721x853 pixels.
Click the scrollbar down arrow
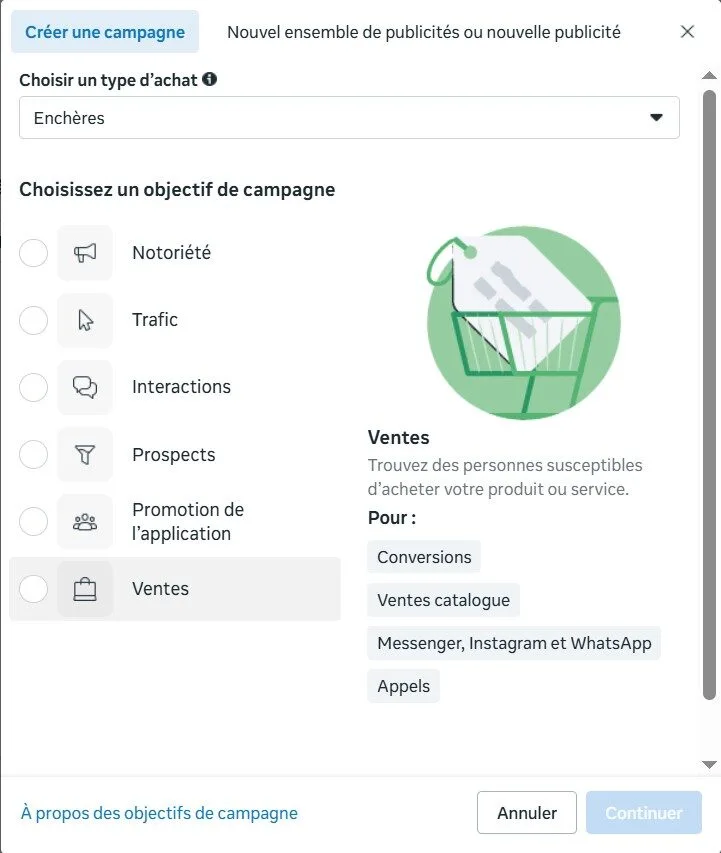[x=710, y=765]
